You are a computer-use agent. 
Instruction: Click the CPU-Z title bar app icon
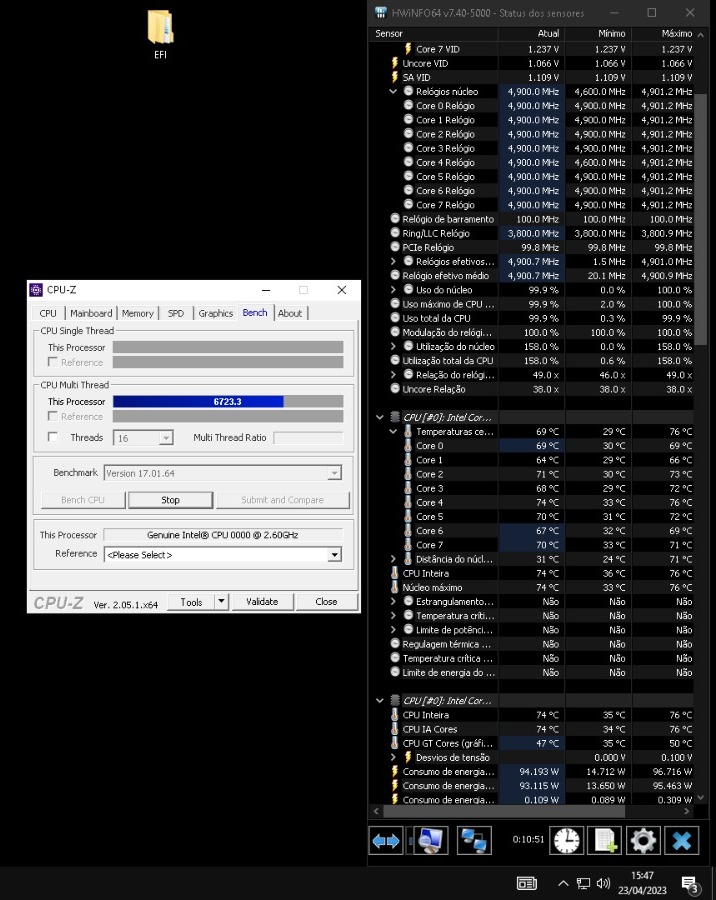coord(36,290)
